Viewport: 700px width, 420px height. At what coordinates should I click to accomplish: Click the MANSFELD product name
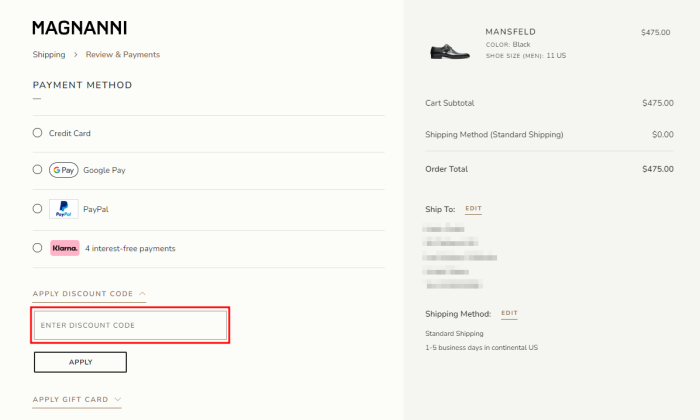tap(511, 32)
